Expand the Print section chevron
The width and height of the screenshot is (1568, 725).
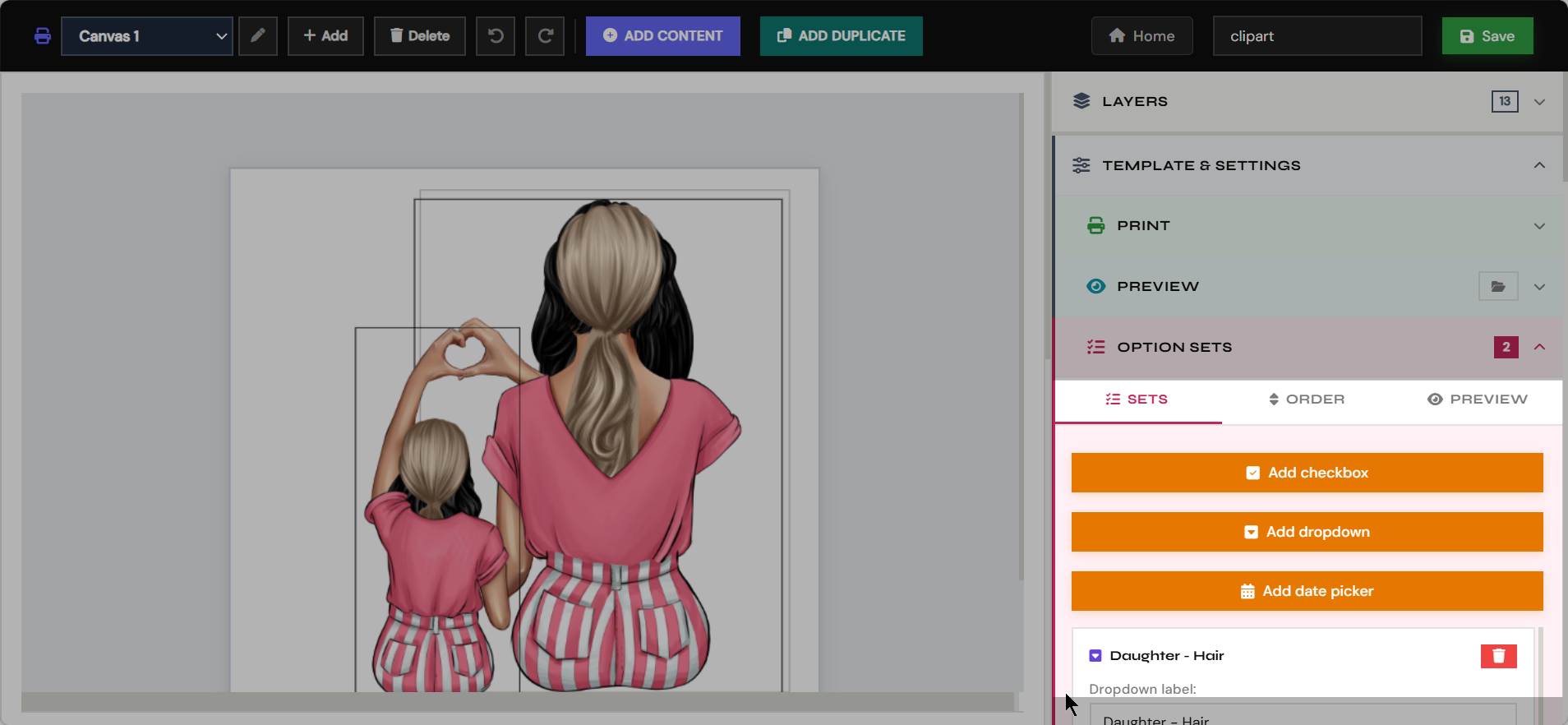(x=1540, y=226)
